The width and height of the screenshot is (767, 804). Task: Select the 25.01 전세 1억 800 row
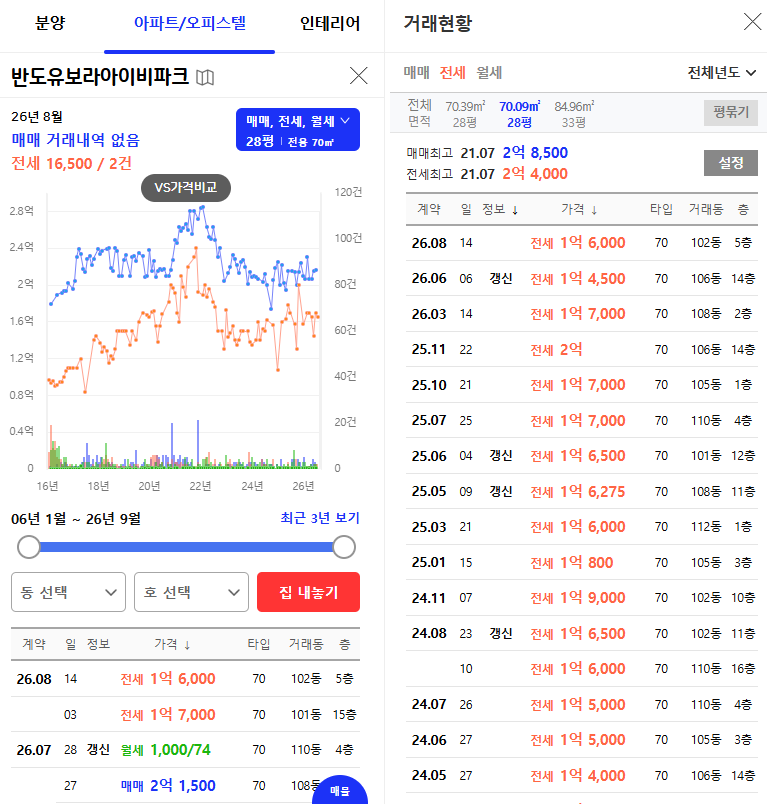point(582,562)
